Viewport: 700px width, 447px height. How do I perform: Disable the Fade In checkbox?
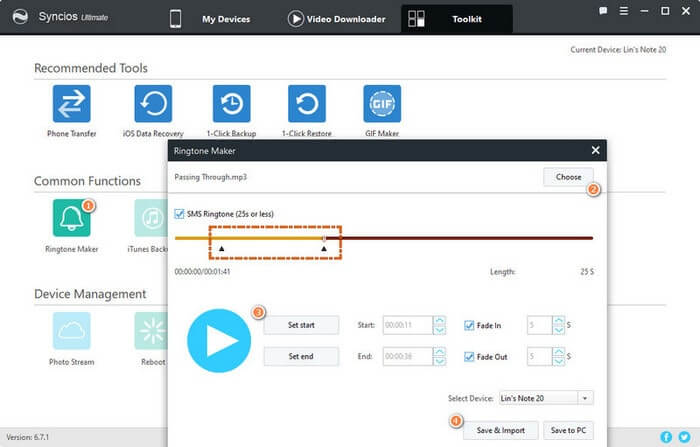point(468,325)
